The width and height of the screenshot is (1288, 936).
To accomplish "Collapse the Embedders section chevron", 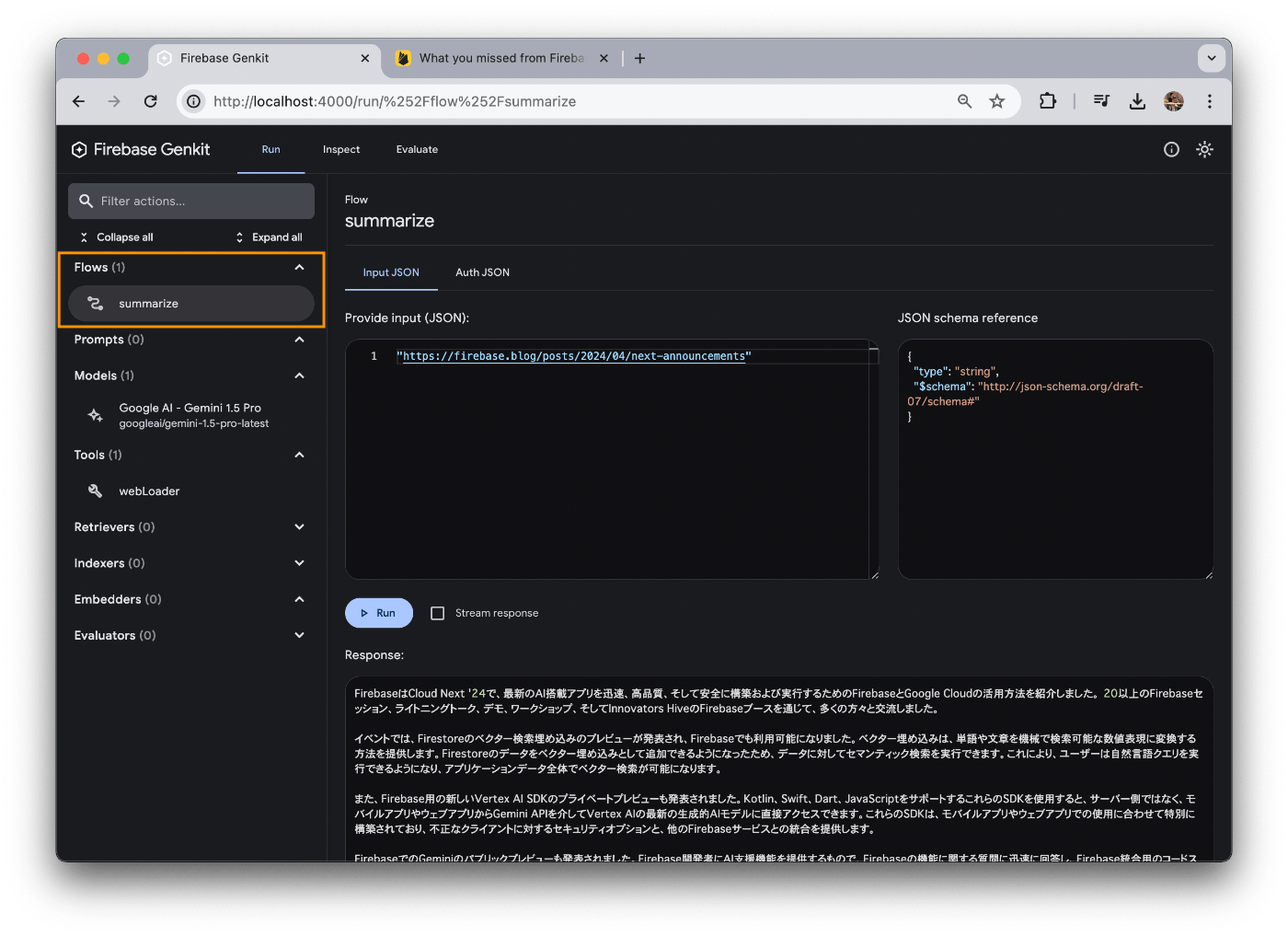I will 299,599.
